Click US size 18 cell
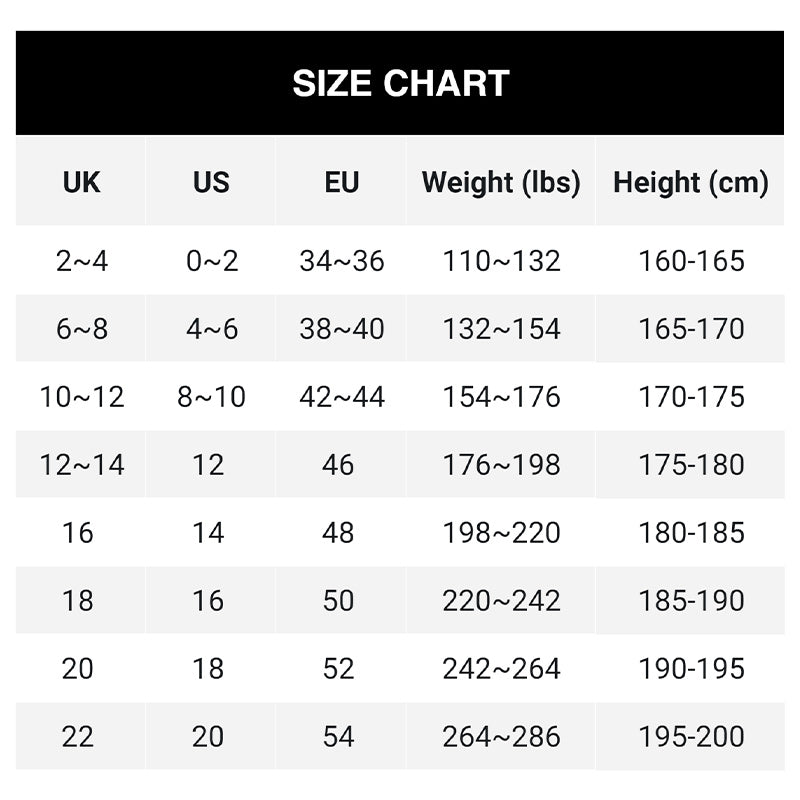Viewport: 800px width, 800px height. pyautogui.click(x=208, y=669)
